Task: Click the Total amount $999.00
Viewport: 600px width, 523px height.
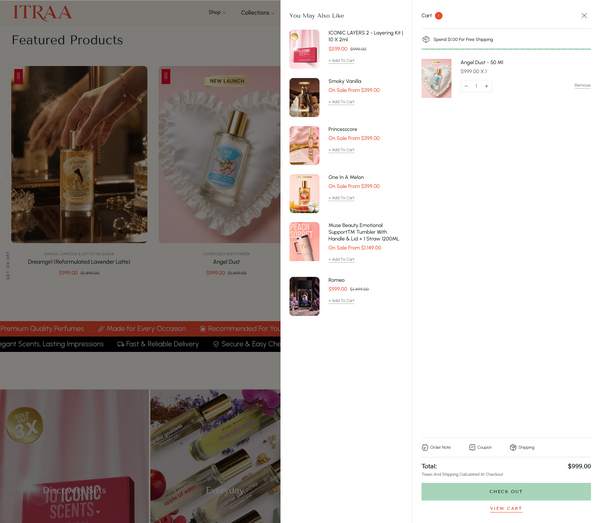Action: pyautogui.click(x=579, y=466)
